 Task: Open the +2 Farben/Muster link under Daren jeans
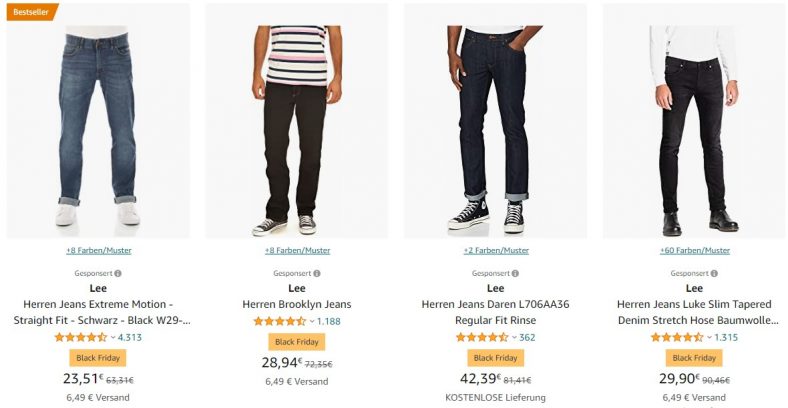496,250
